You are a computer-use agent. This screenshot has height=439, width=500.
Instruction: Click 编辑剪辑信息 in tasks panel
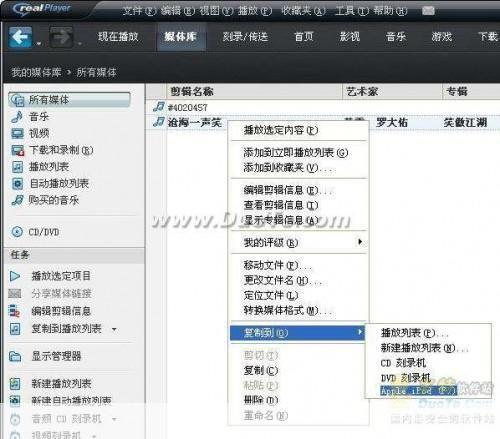pos(61,311)
